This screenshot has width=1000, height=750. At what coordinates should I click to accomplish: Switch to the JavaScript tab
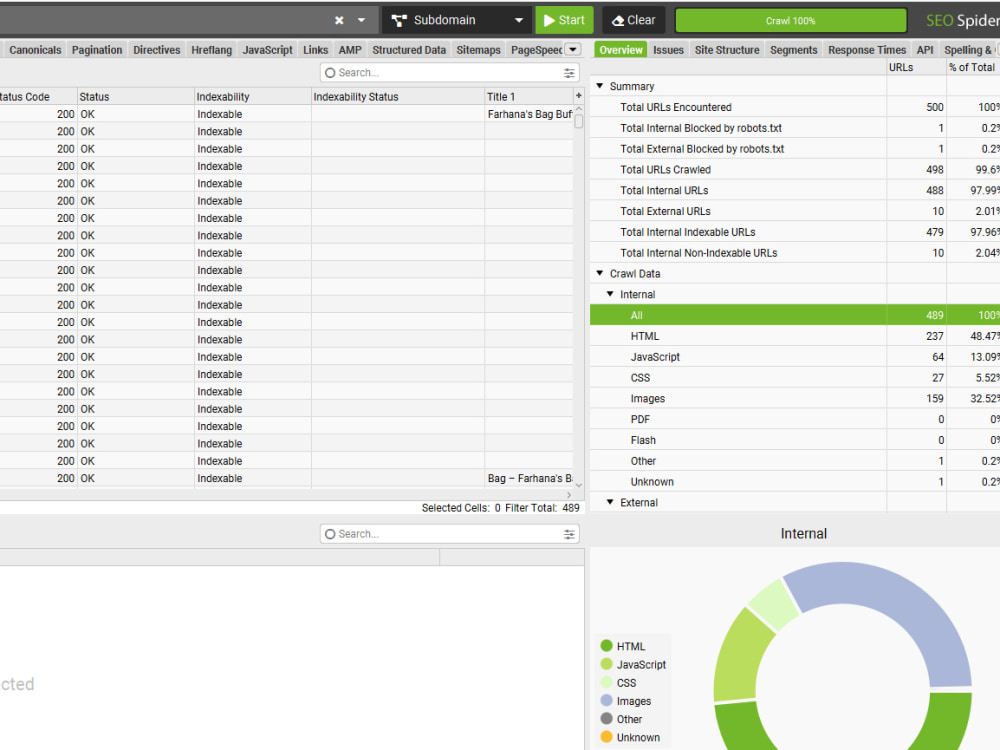click(267, 50)
